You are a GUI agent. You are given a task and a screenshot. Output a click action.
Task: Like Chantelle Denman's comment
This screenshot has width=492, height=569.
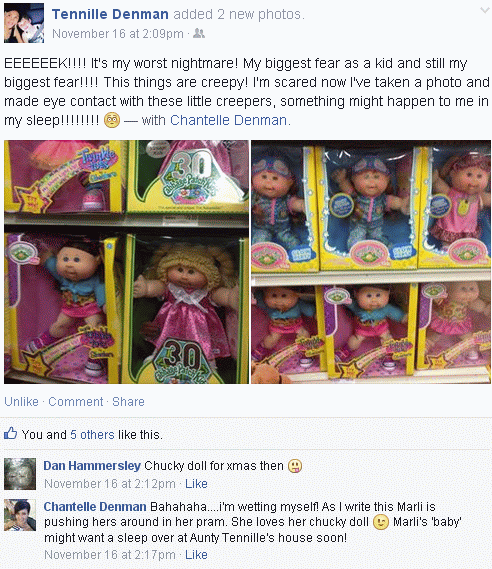tap(196, 555)
